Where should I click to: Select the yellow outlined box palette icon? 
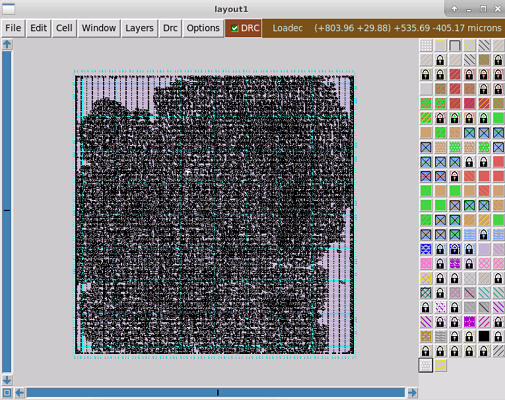coord(440,46)
